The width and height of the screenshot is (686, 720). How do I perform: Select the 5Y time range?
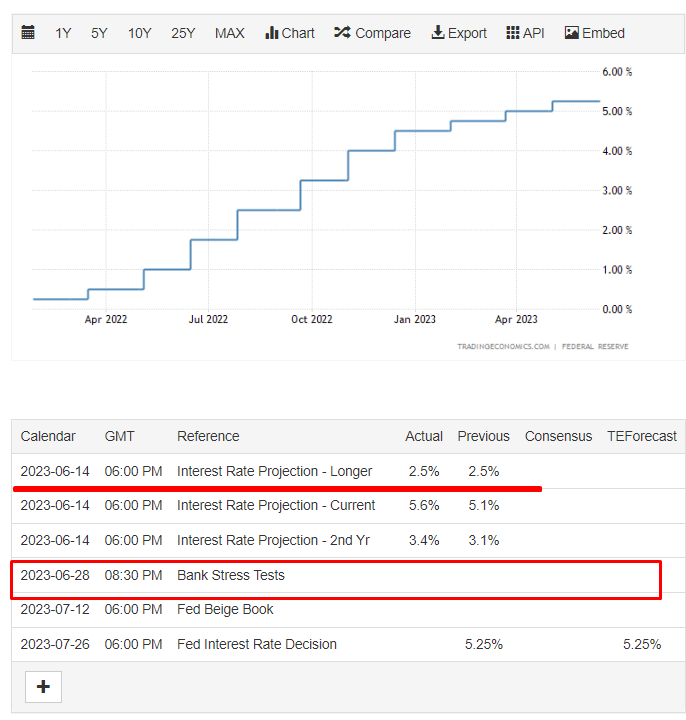tap(99, 33)
